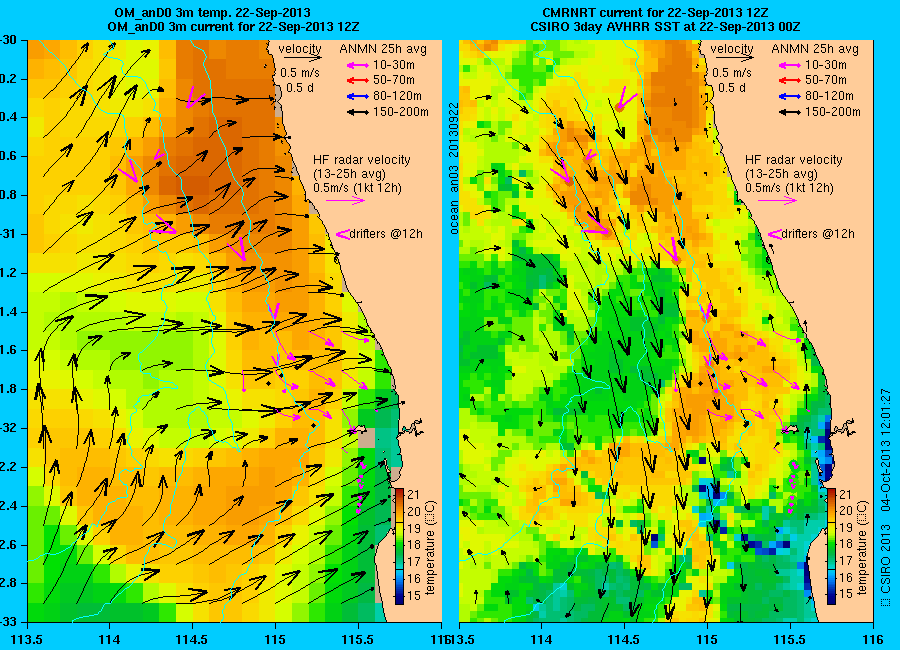Click 'CMRNRT current for 22-Sep-2013 12Z' title
The height and width of the screenshot is (650, 900).
[655, 12]
